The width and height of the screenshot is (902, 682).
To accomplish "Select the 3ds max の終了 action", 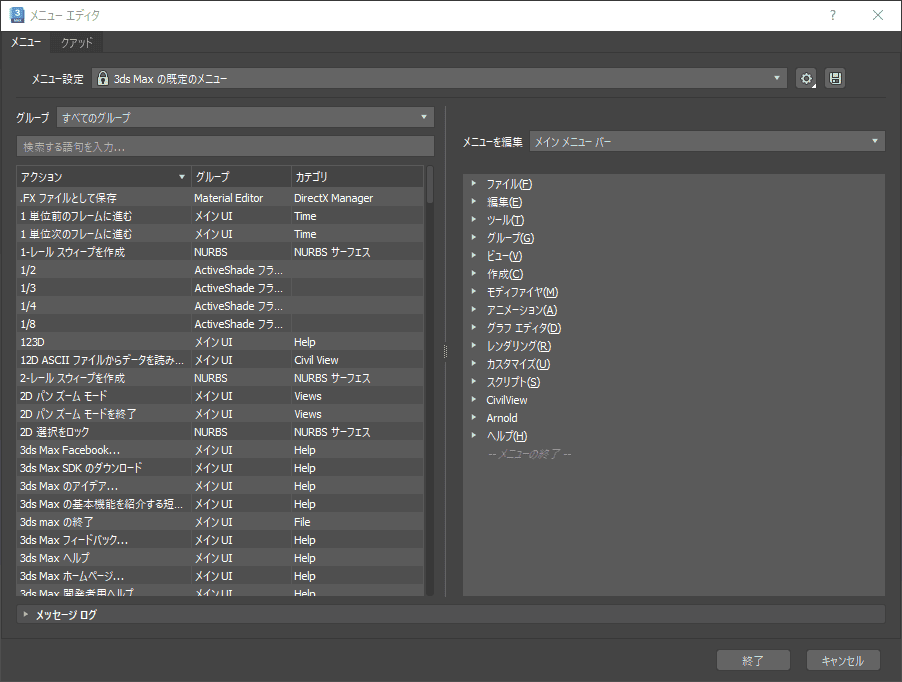I will (220, 522).
